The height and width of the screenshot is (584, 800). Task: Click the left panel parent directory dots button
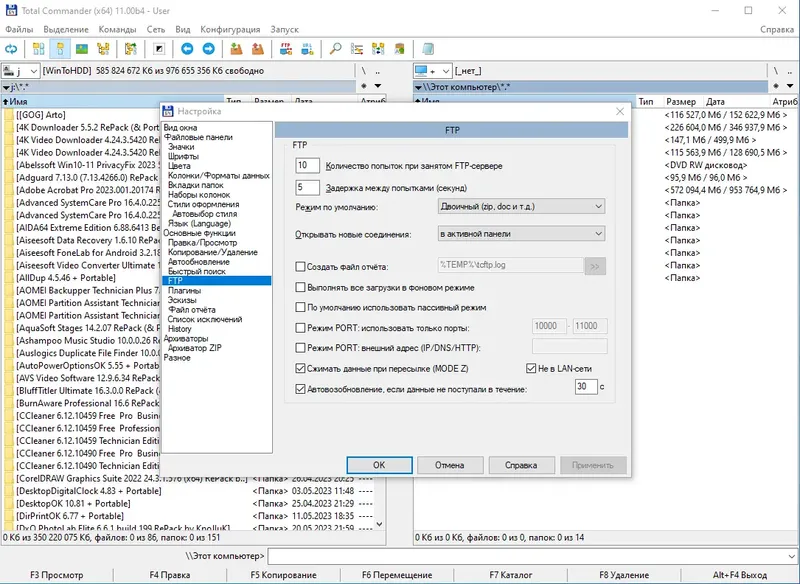pyautogui.click(x=378, y=71)
